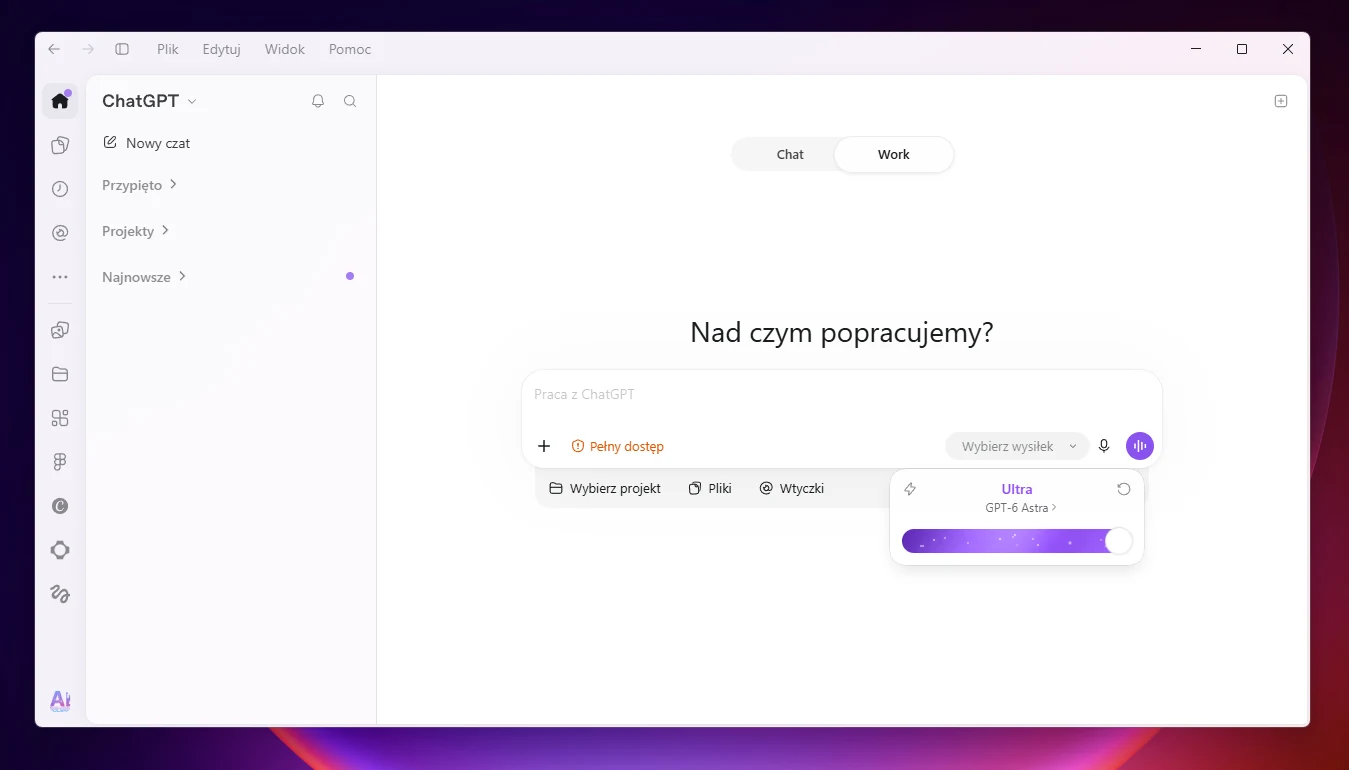The height and width of the screenshot is (770, 1349).
Task: Go back with the left arrow in title bar
Action: [x=54, y=49]
